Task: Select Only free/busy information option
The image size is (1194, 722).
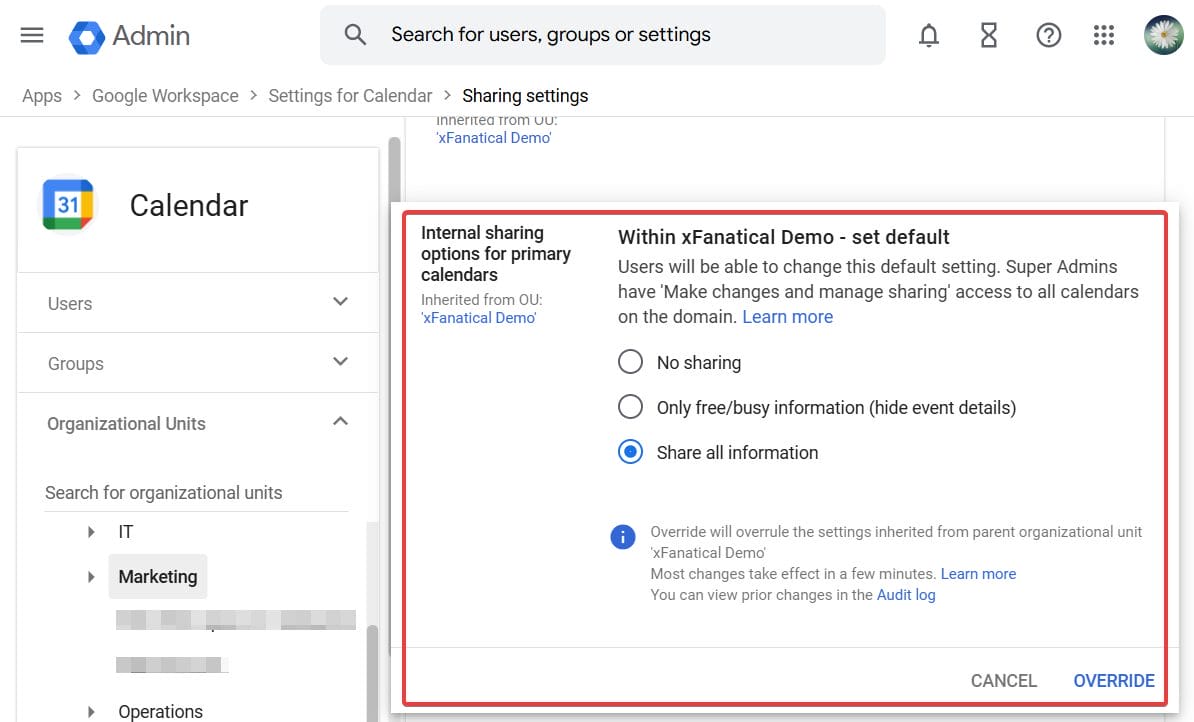Action: coord(631,407)
